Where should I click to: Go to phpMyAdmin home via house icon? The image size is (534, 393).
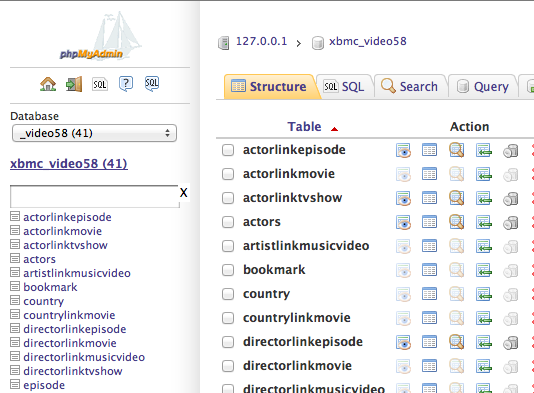(48, 84)
